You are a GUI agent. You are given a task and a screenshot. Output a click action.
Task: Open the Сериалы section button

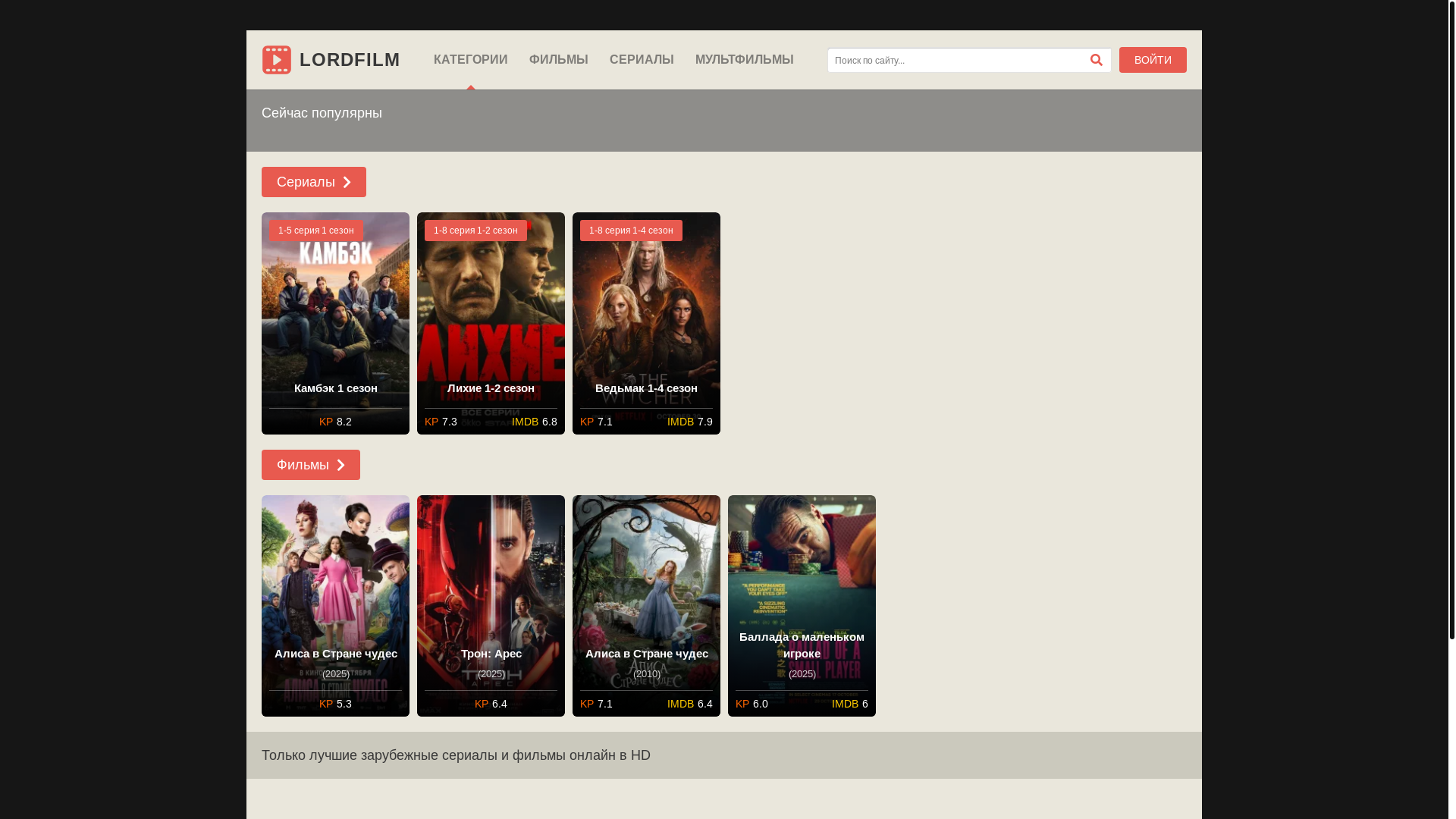(x=314, y=182)
